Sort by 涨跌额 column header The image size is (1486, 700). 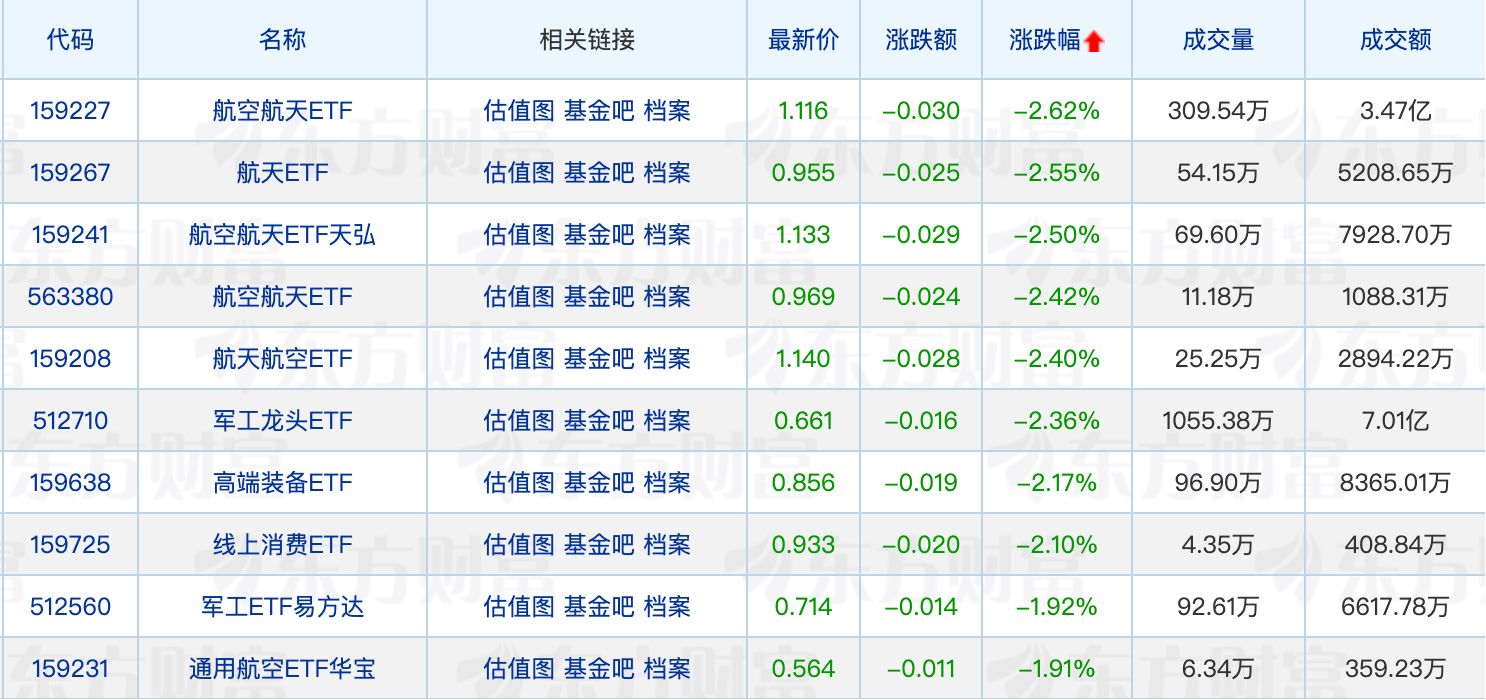[921, 40]
